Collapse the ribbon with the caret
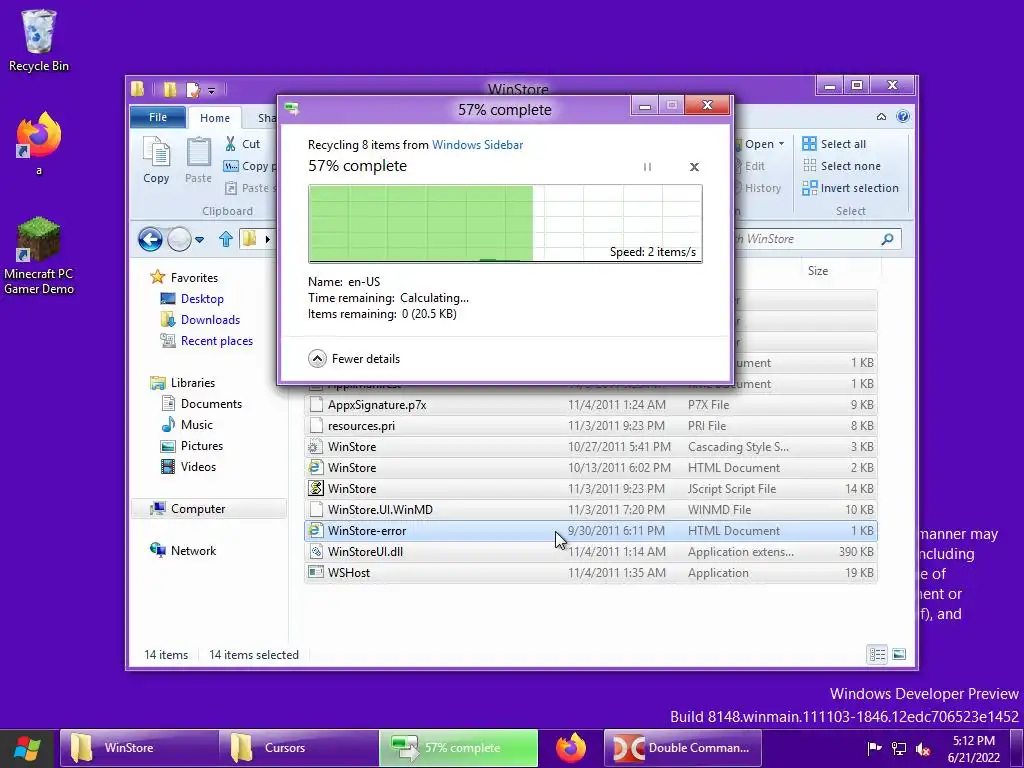The image size is (1024, 768). [x=881, y=117]
